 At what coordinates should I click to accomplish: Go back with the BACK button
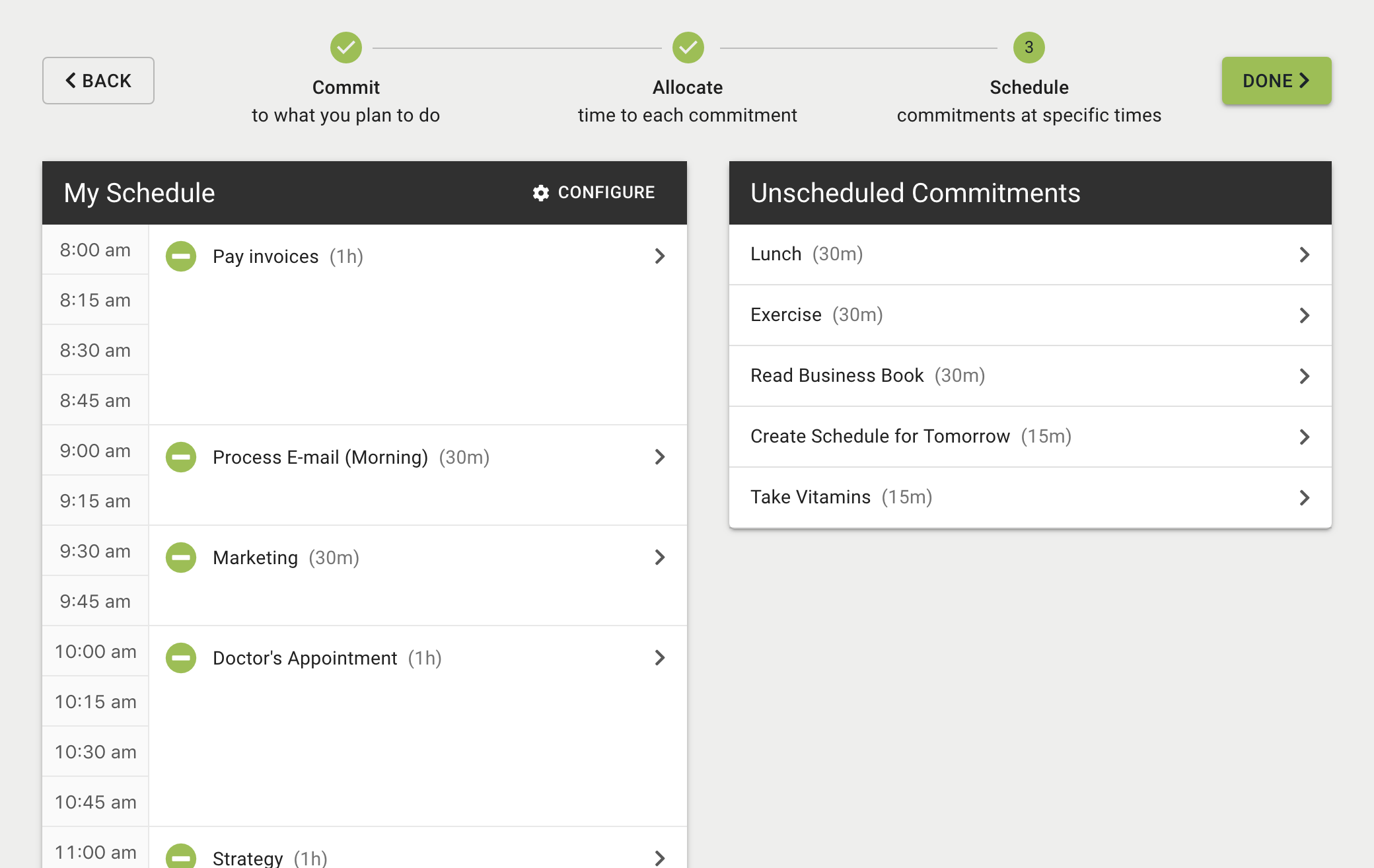pyautogui.click(x=98, y=81)
